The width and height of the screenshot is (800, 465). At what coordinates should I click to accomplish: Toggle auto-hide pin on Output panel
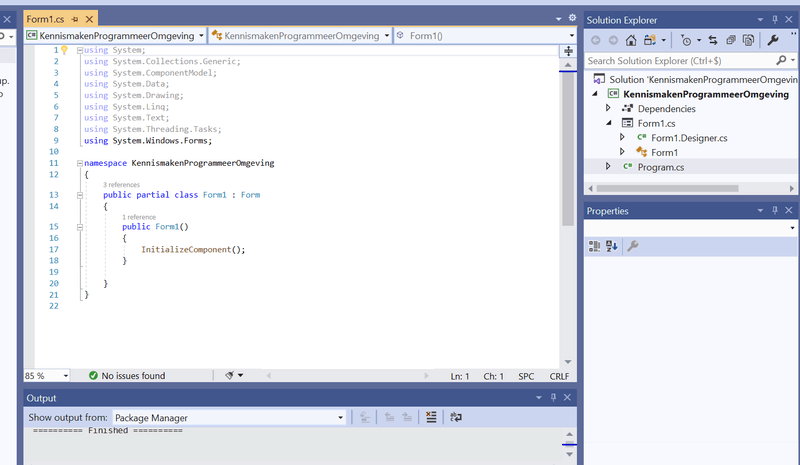554,397
